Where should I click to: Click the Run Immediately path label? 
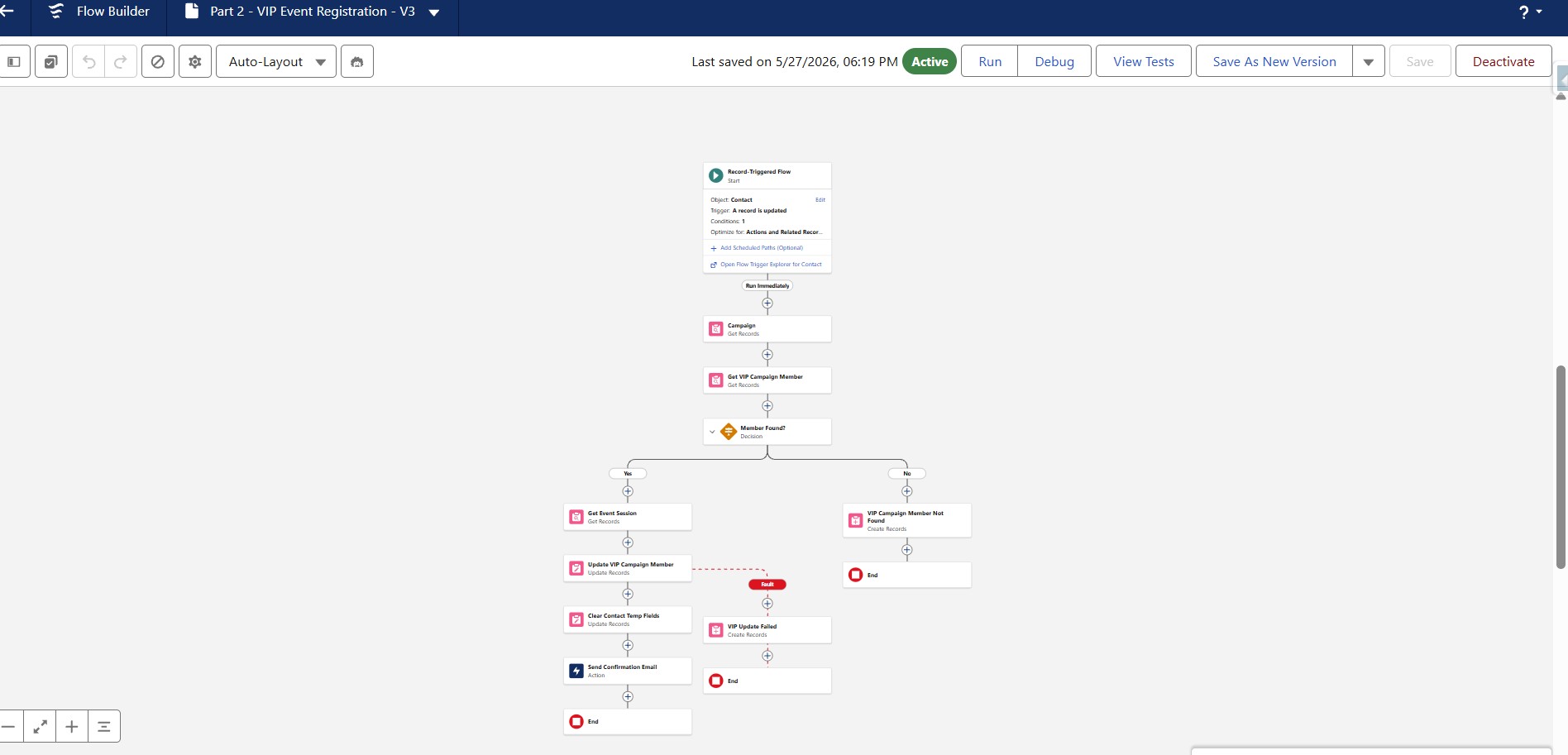[x=767, y=286]
